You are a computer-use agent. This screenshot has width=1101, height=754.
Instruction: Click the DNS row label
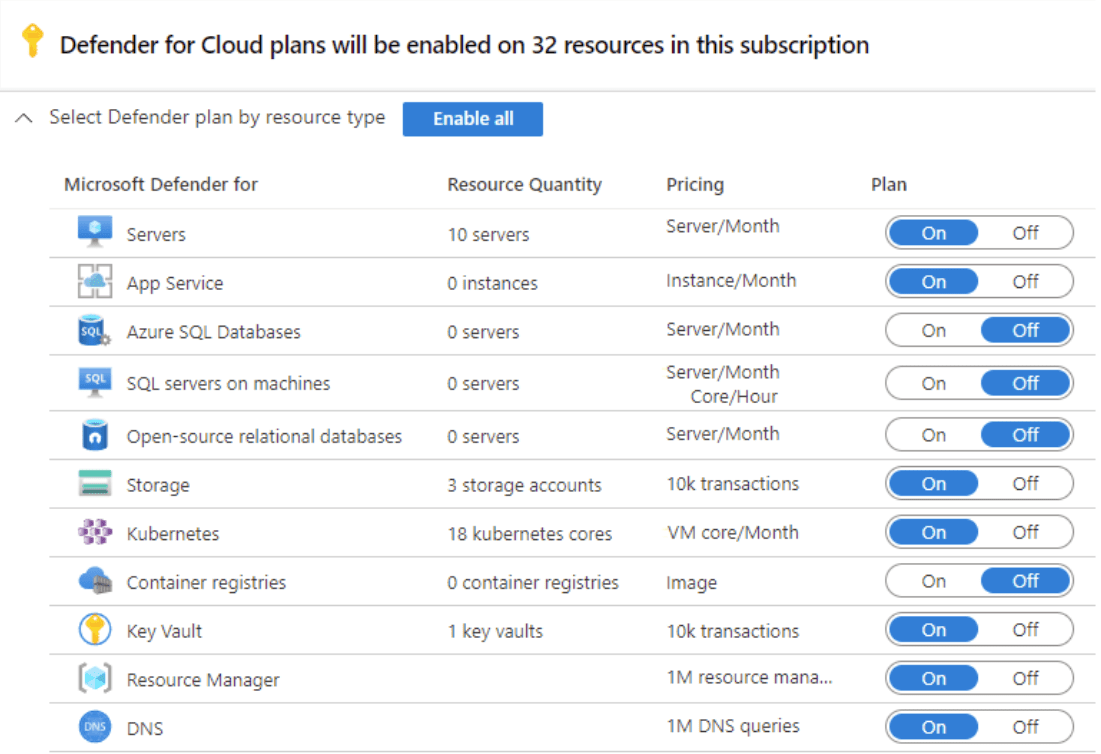(x=145, y=729)
